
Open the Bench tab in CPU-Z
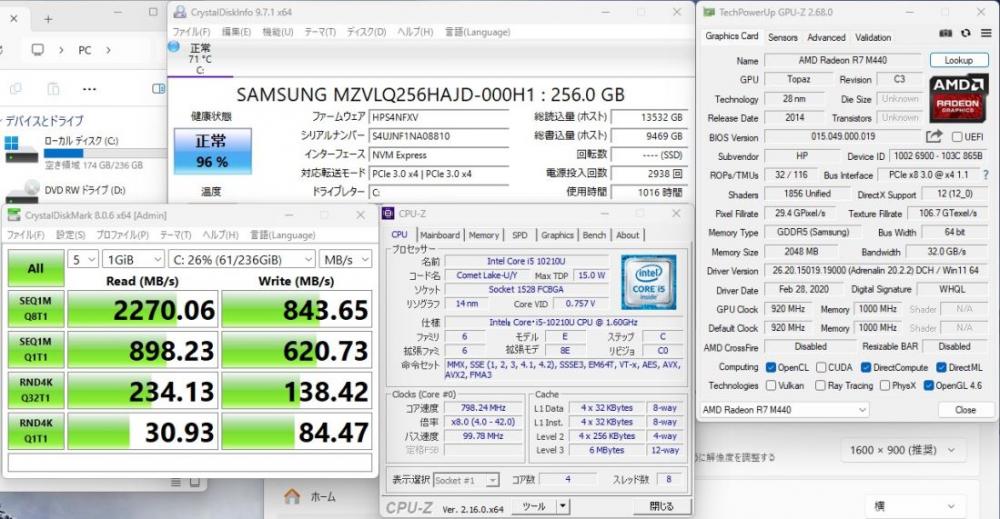[x=594, y=235]
